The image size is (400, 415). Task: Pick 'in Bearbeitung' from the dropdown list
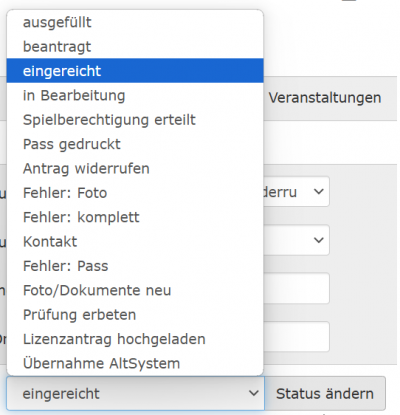[135, 95]
